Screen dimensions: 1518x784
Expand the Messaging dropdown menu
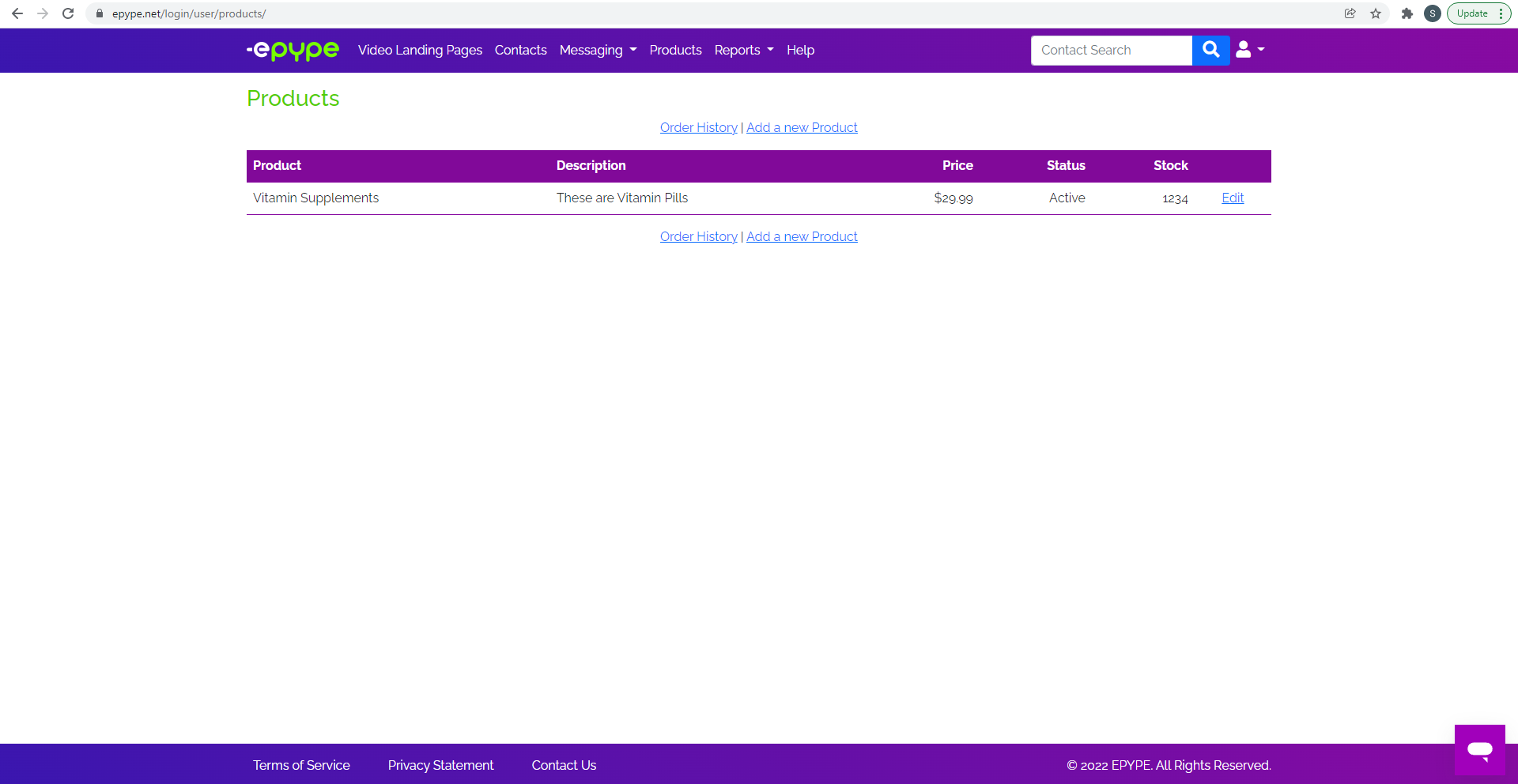598,50
